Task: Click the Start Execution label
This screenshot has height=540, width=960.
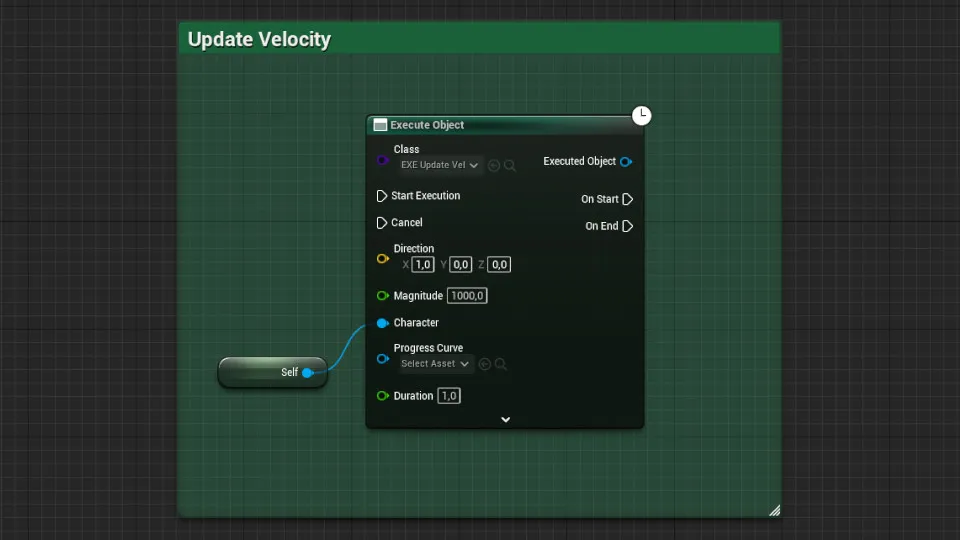Action: coord(426,196)
